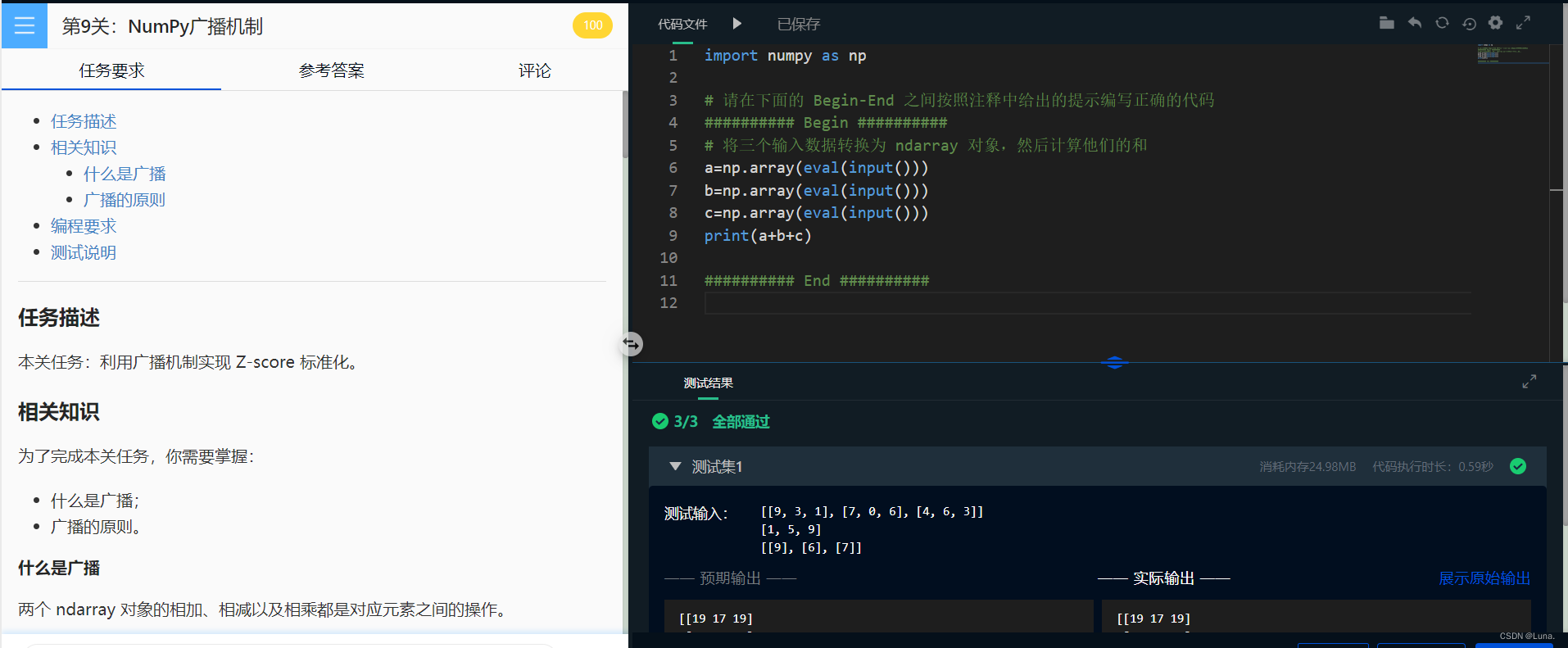
Task: Click 测试集1 green success check
Action: (1518, 466)
